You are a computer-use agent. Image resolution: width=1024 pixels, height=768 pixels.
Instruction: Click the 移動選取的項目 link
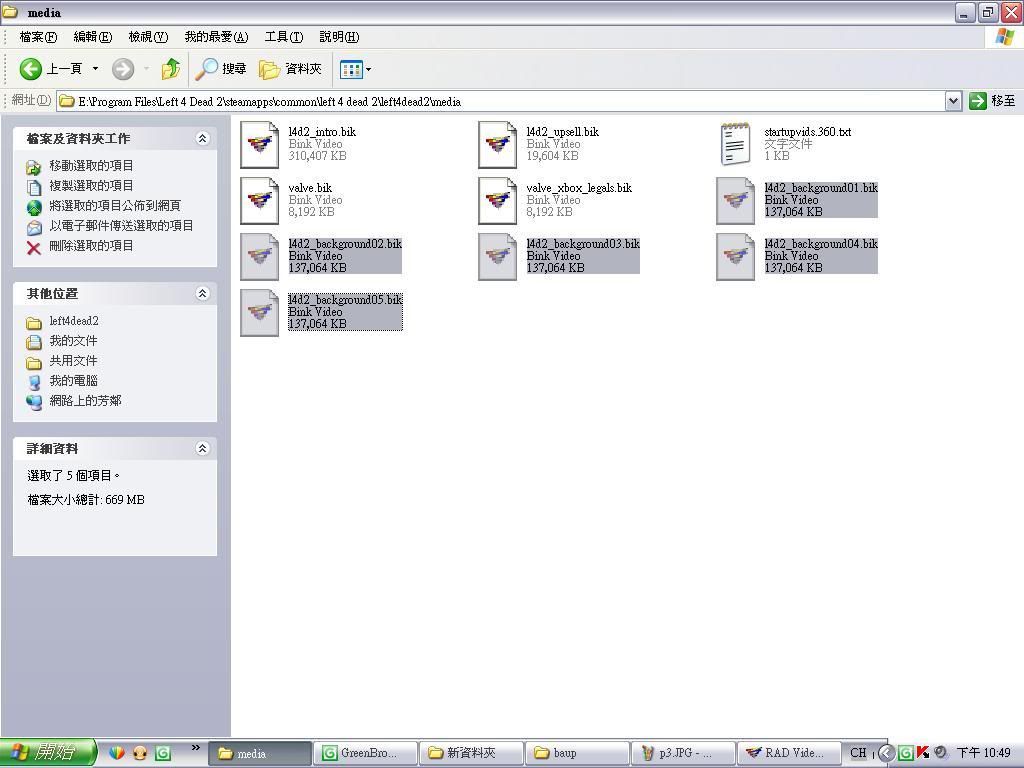coord(91,166)
